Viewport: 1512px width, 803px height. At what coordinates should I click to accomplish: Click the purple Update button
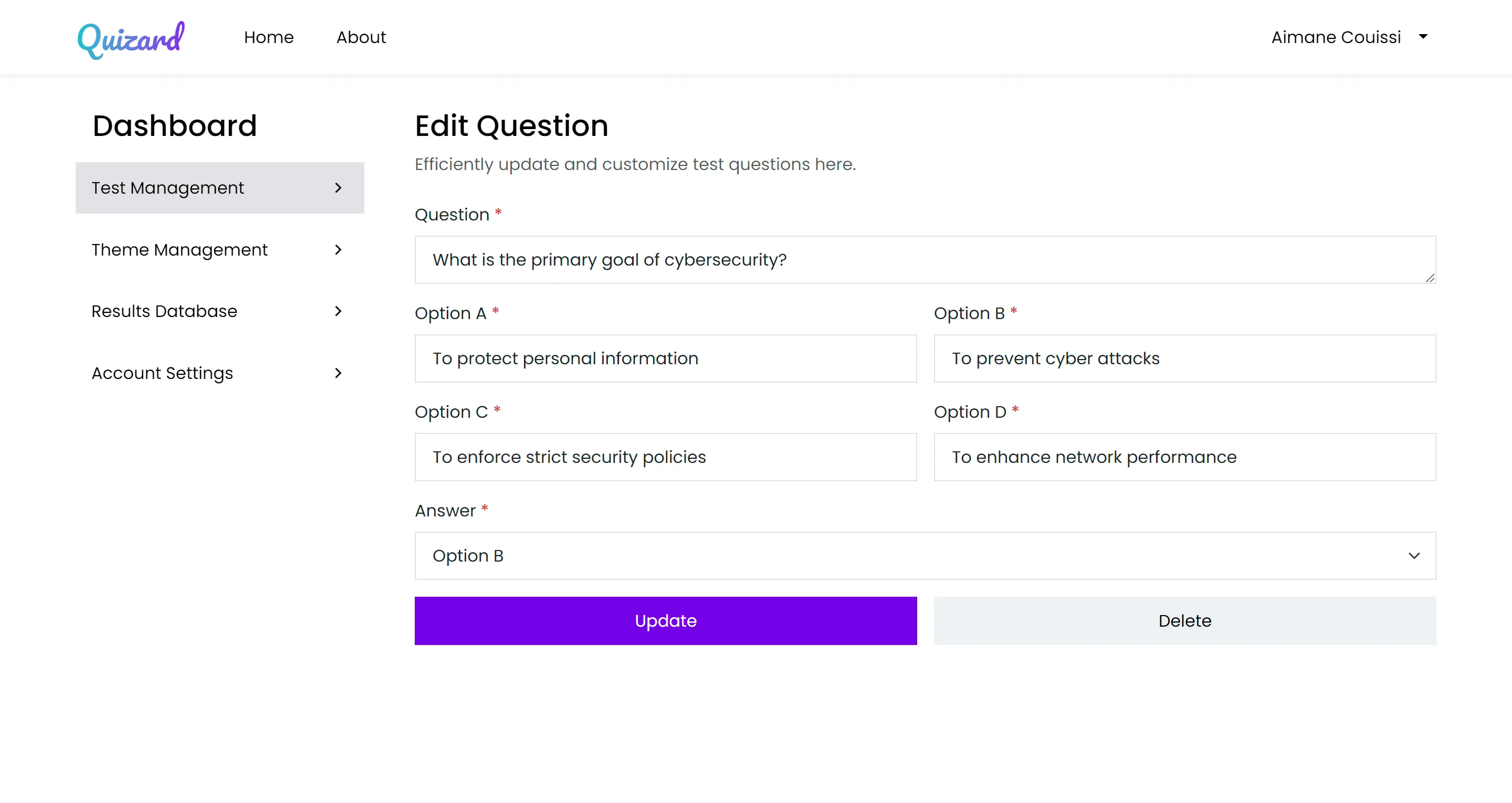pos(666,621)
